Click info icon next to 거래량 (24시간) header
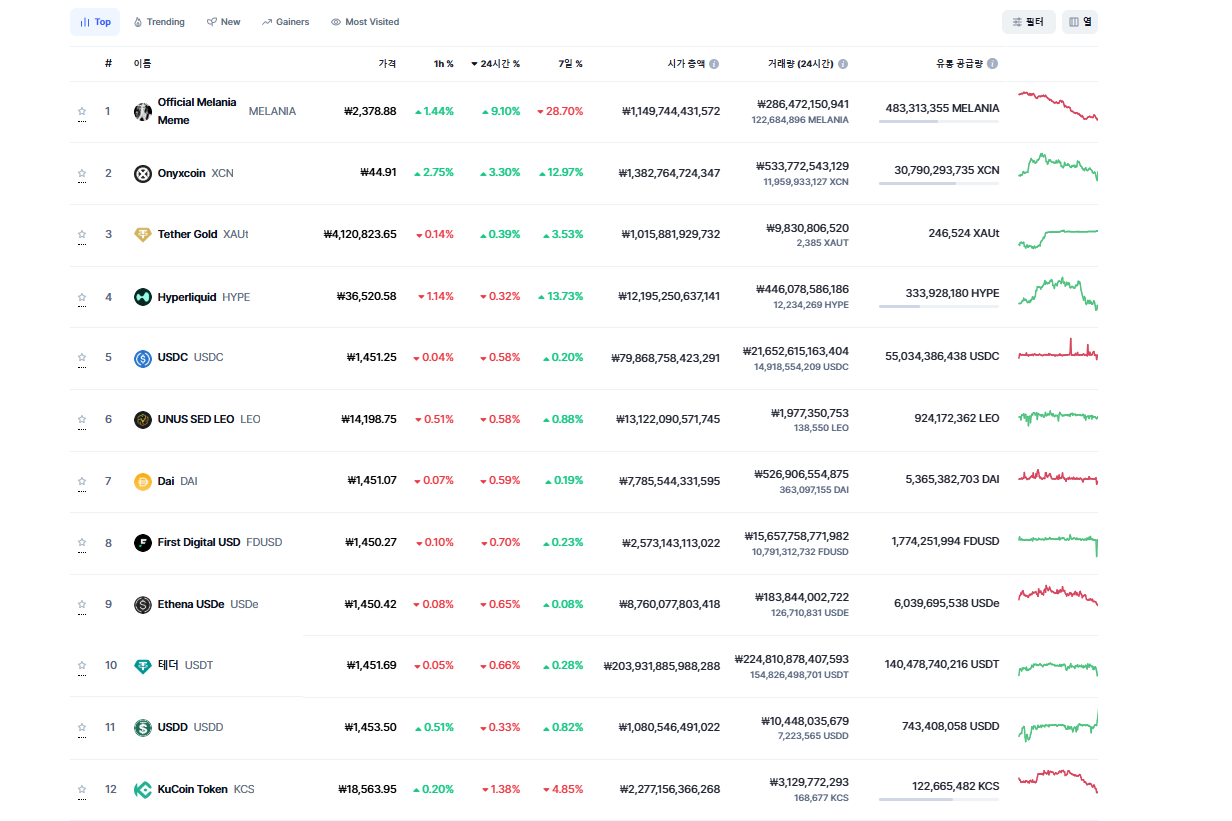 (x=843, y=64)
